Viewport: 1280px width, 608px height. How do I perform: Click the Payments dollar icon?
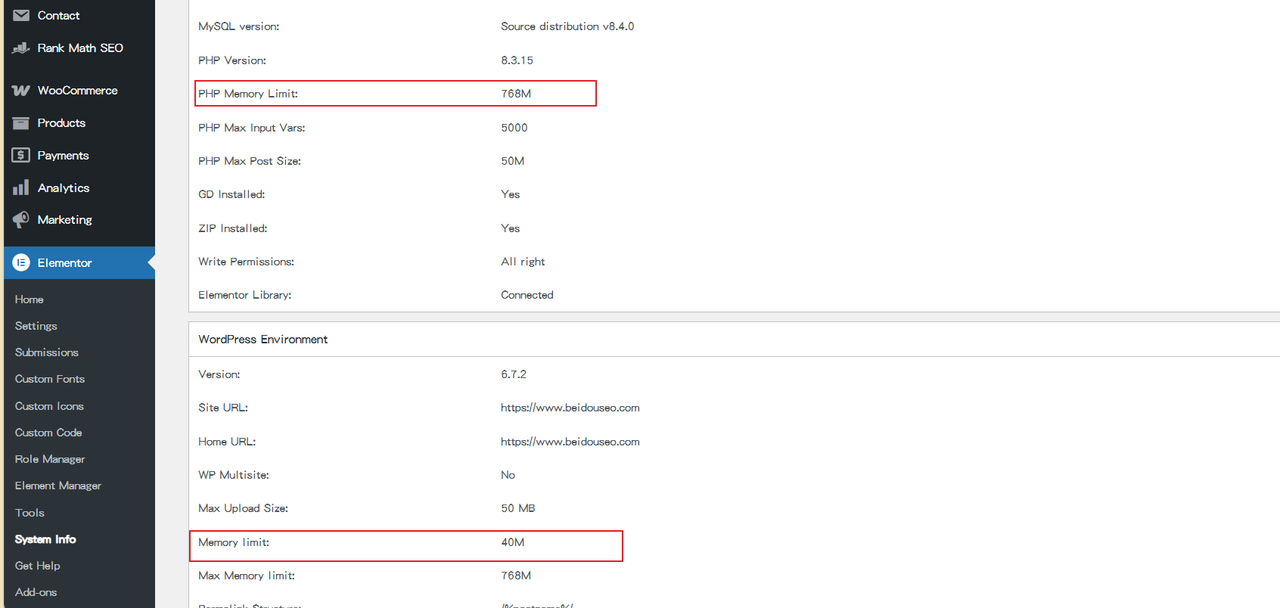click(x=20, y=155)
